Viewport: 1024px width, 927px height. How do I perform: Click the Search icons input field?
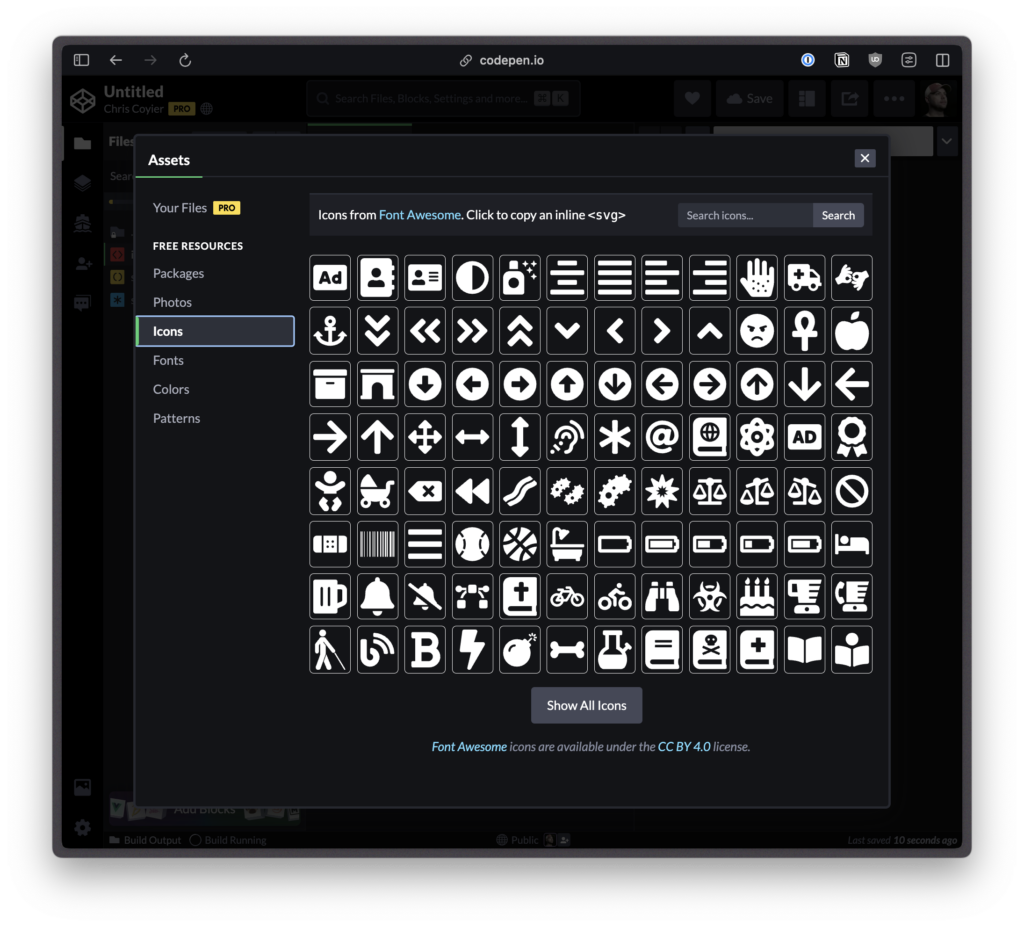coord(744,215)
